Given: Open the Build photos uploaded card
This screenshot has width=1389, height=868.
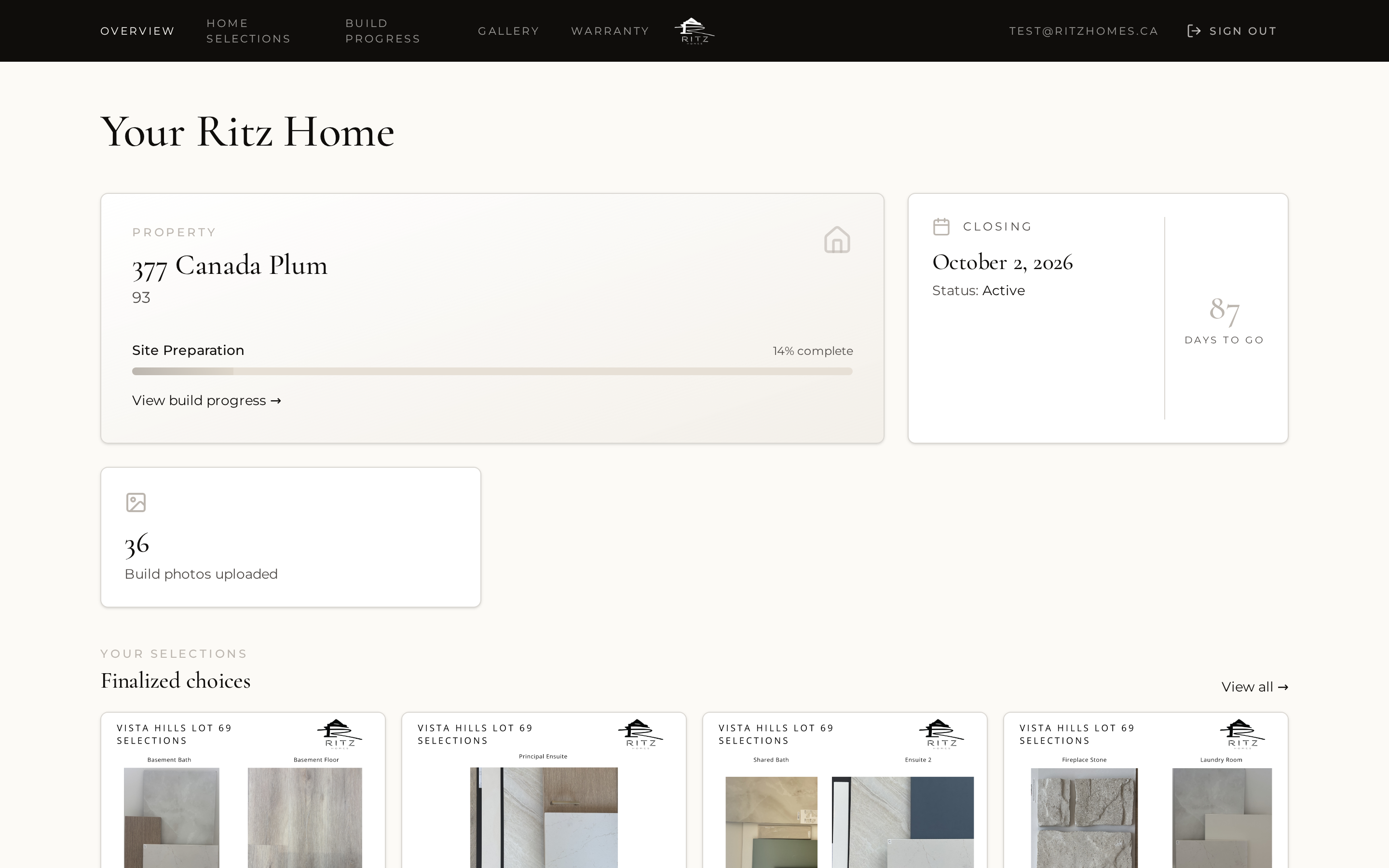Looking at the screenshot, I should [x=291, y=537].
